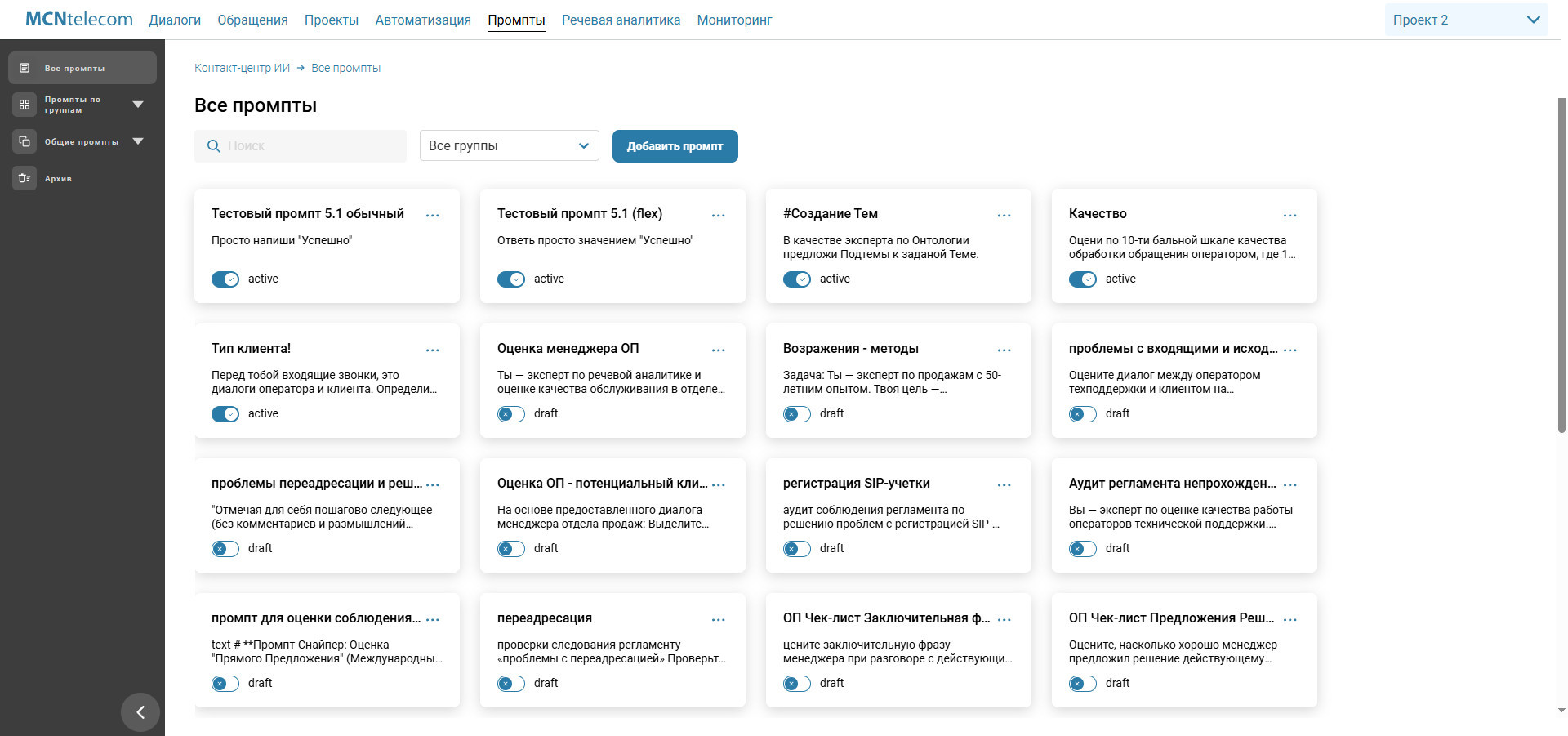This screenshot has height=736, width=1568.
Task: Click three-dot menu on Тип клиента! card
Action: coord(432,350)
